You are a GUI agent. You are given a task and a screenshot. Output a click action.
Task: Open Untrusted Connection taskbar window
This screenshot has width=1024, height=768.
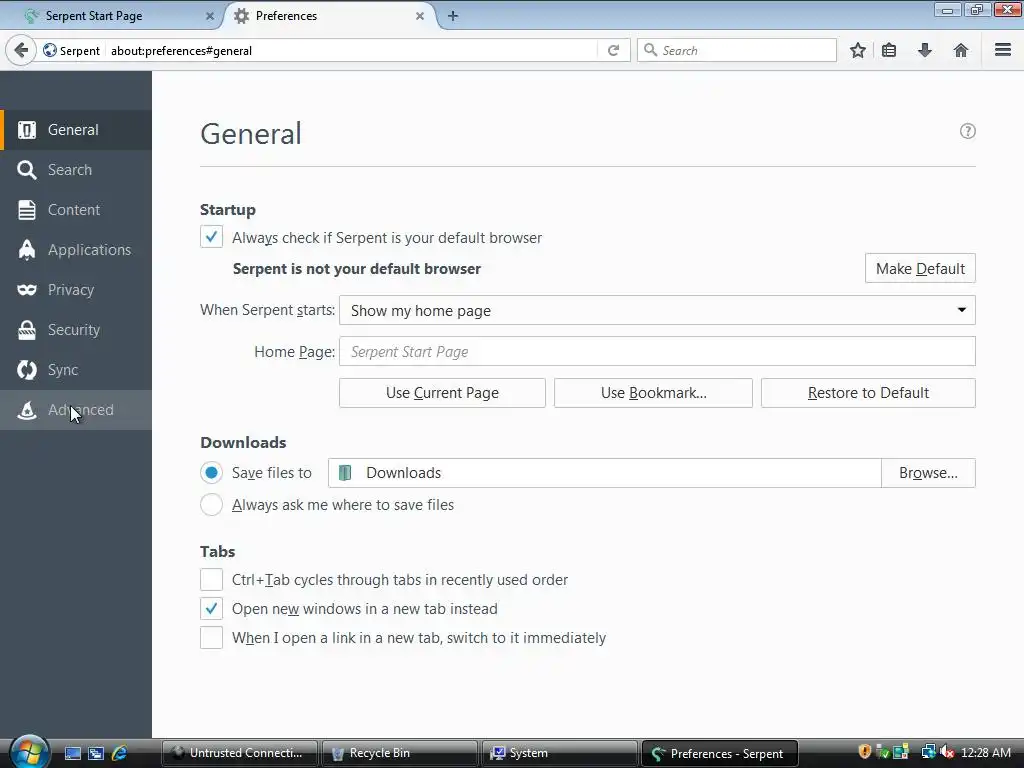(x=239, y=753)
